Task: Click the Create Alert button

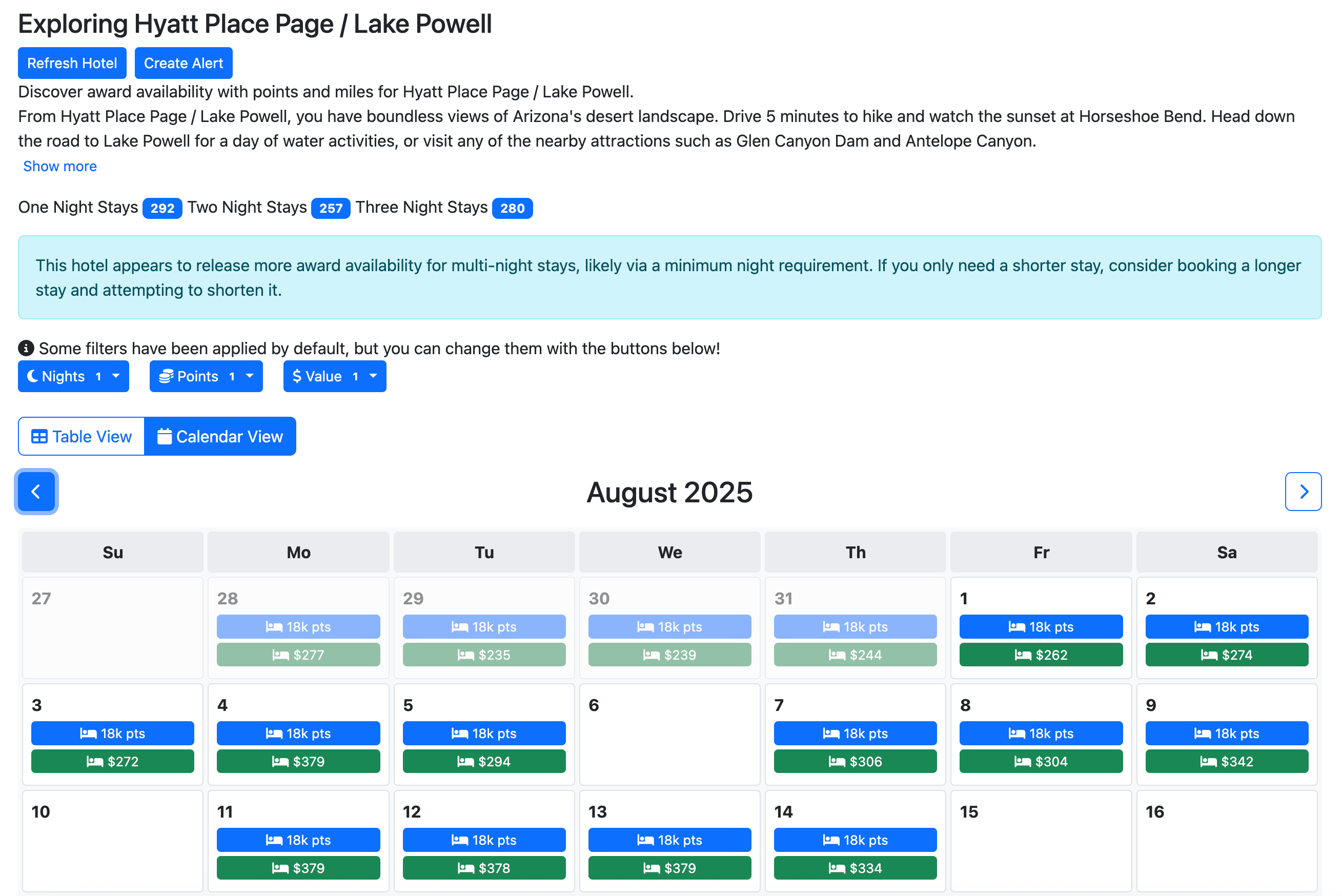Action: point(184,63)
